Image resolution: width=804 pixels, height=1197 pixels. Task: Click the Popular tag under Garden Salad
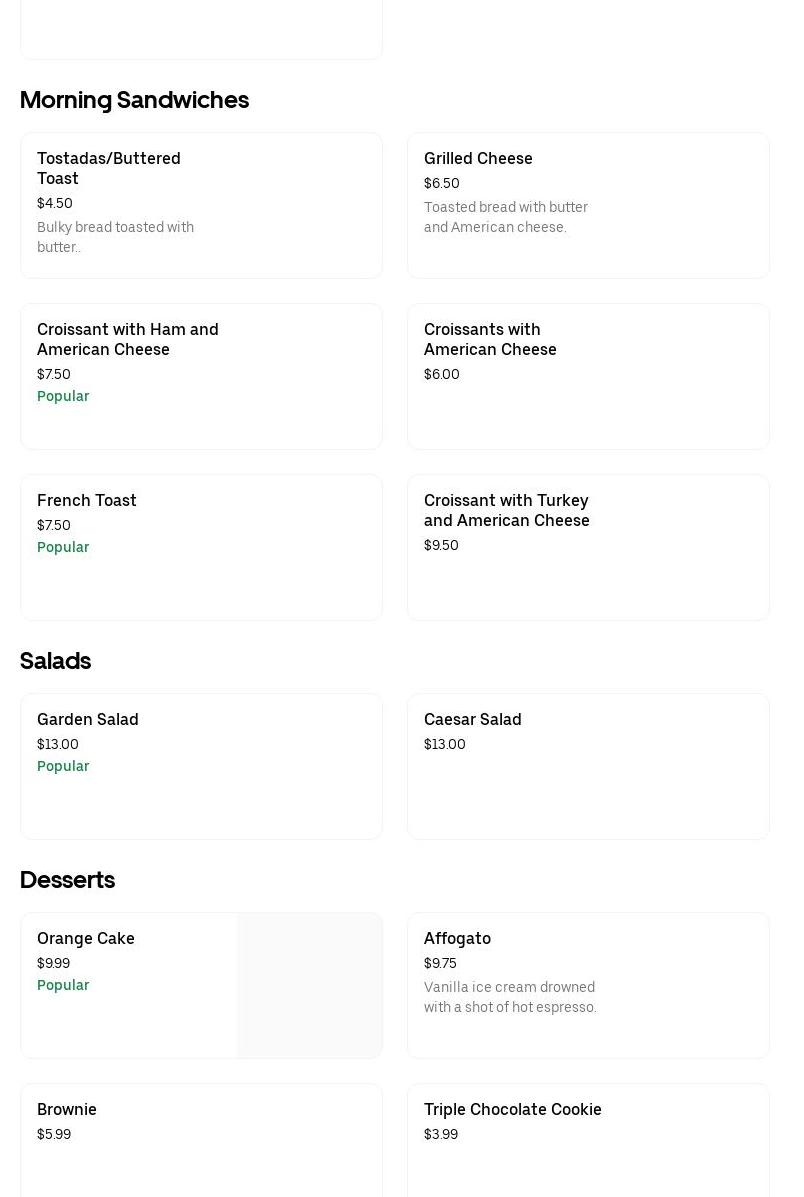63,766
